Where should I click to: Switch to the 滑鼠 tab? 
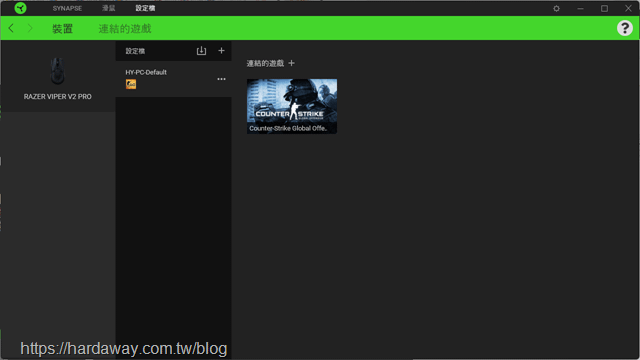click(x=108, y=8)
